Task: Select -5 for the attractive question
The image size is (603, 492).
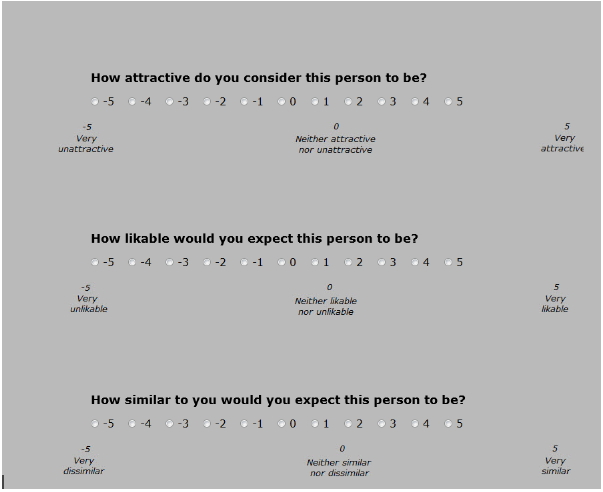Action: point(95,102)
